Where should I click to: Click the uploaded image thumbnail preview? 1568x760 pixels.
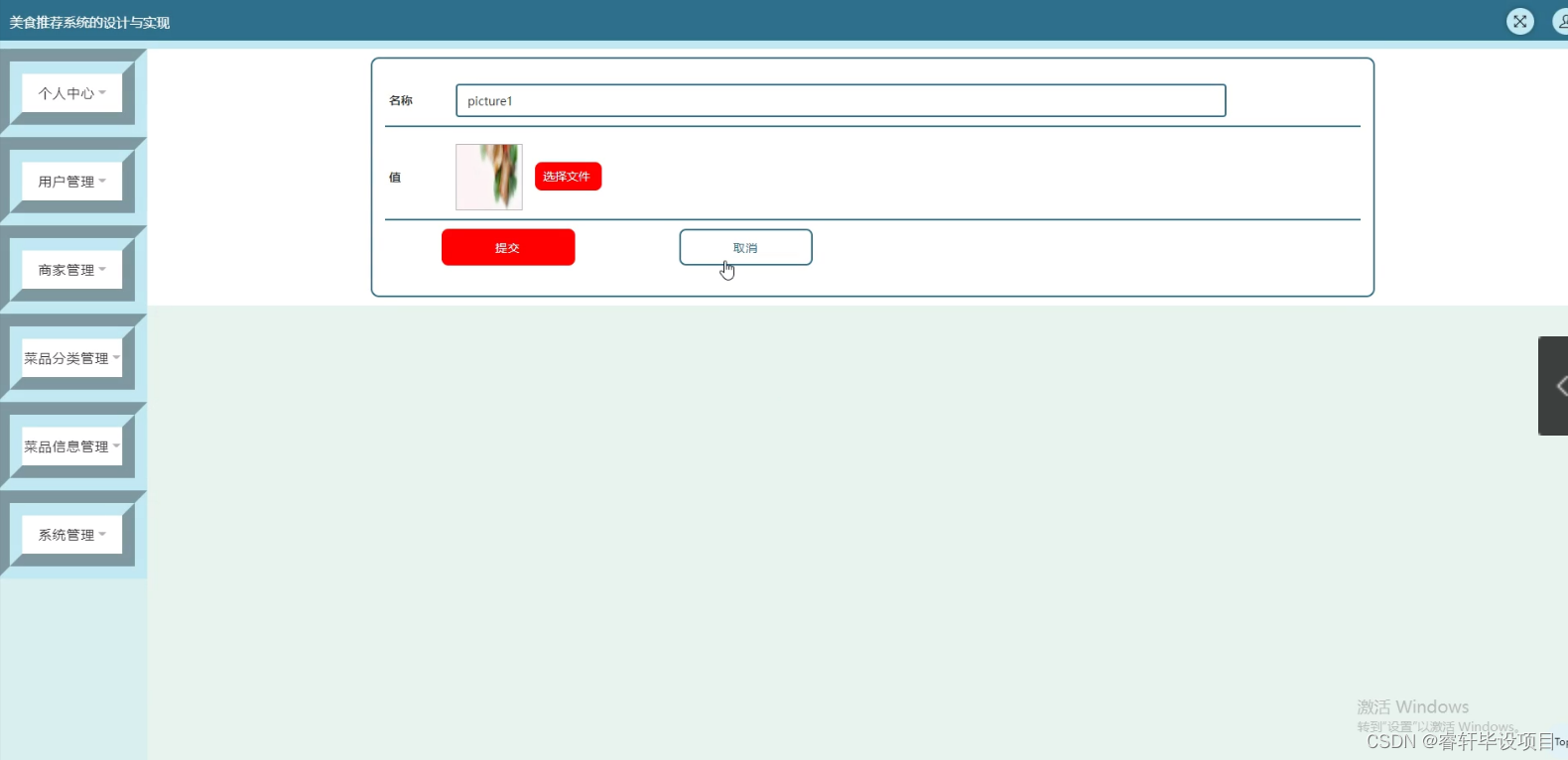[489, 177]
